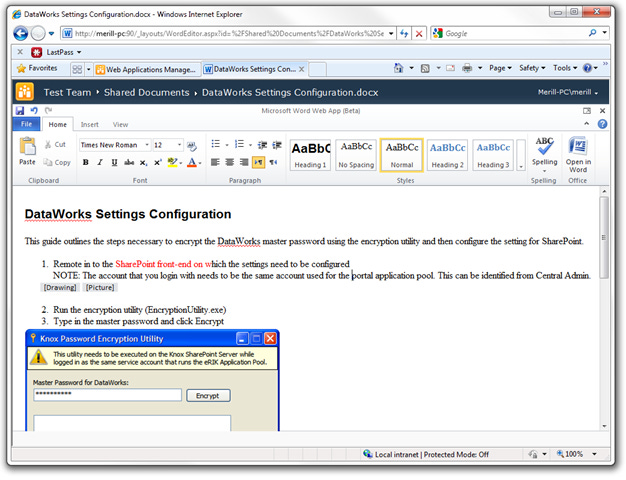626x480 pixels.
Task: Decrease paragraph indent
Action: (262, 145)
